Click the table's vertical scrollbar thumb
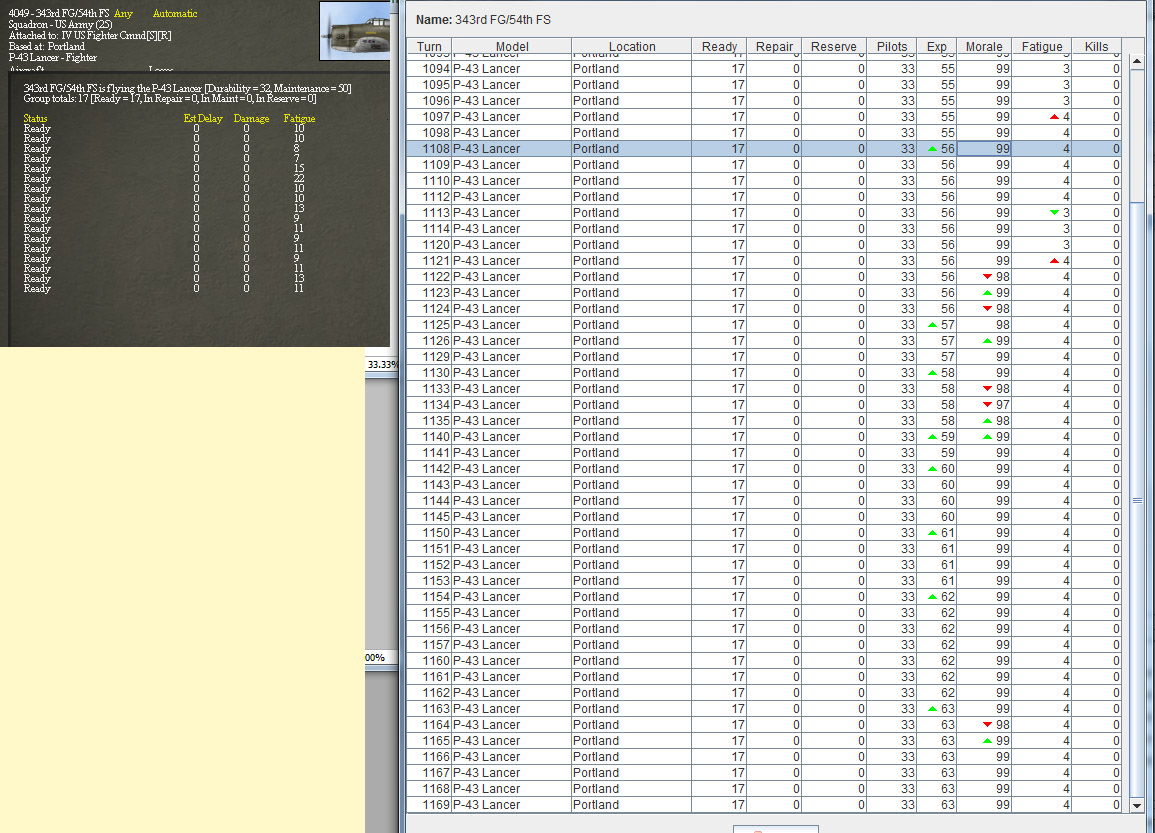Image resolution: width=1155 pixels, height=833 pixels. click(1137, 501)
